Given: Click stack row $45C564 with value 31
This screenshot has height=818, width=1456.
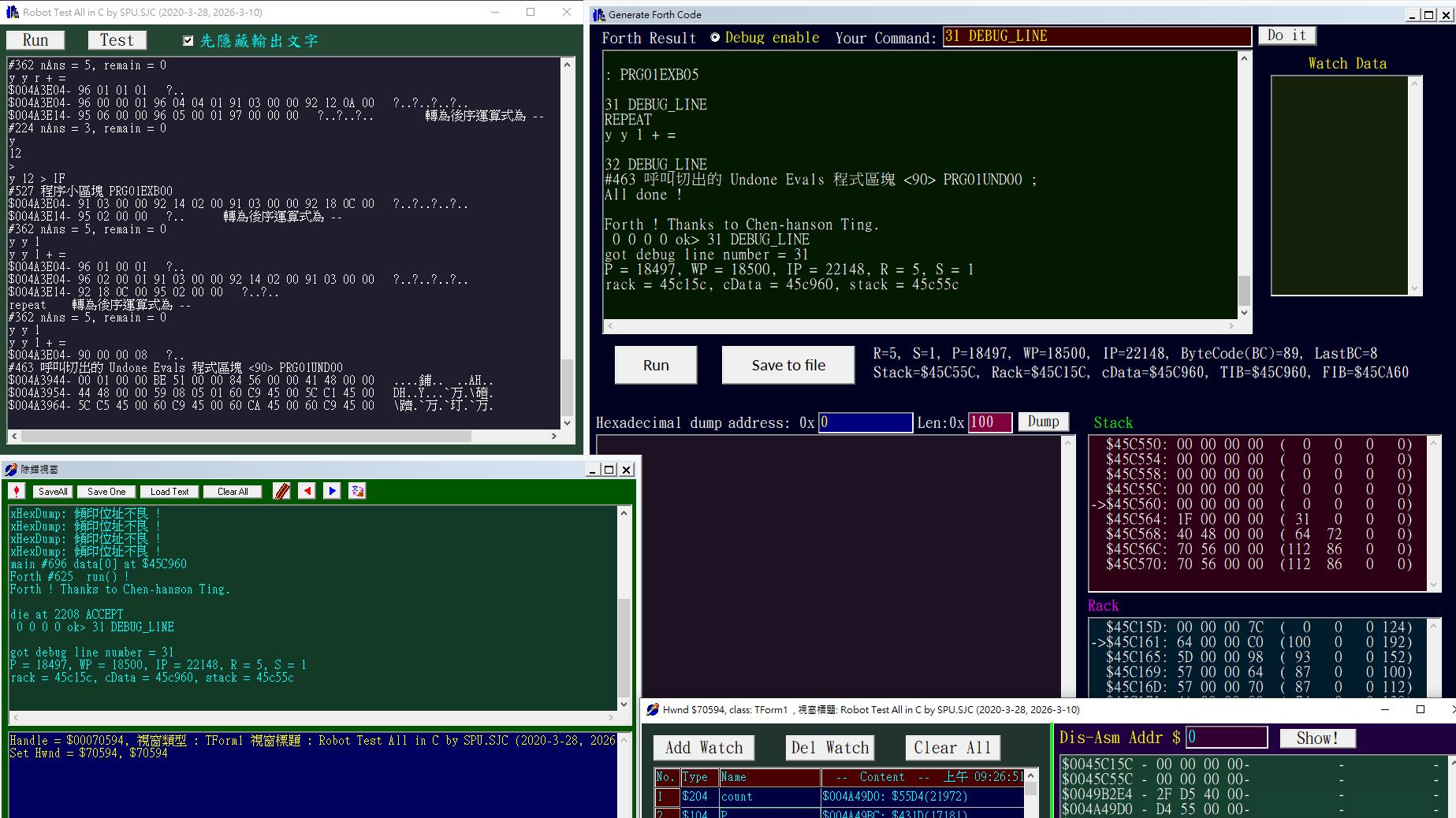Looking at the screenshot, I should (x=1259, y=519).
